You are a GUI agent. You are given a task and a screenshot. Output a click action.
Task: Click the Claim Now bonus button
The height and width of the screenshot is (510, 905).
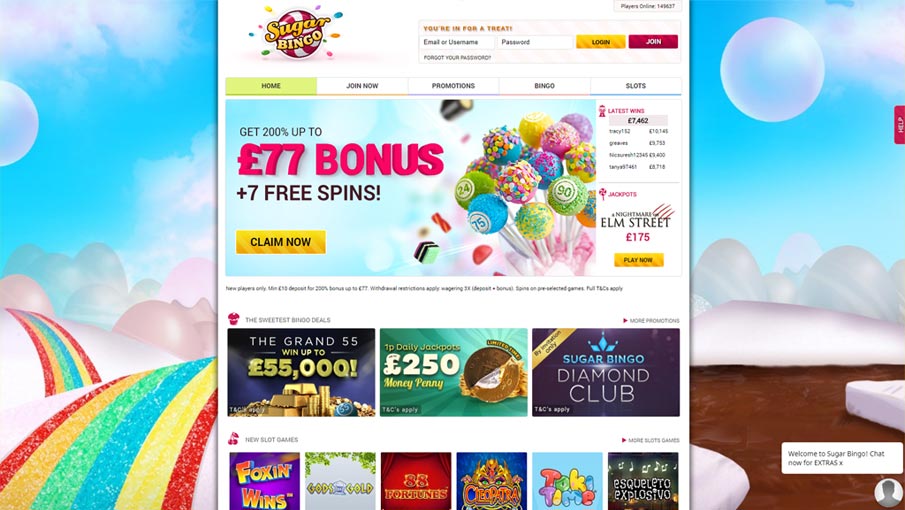(281, 242)
